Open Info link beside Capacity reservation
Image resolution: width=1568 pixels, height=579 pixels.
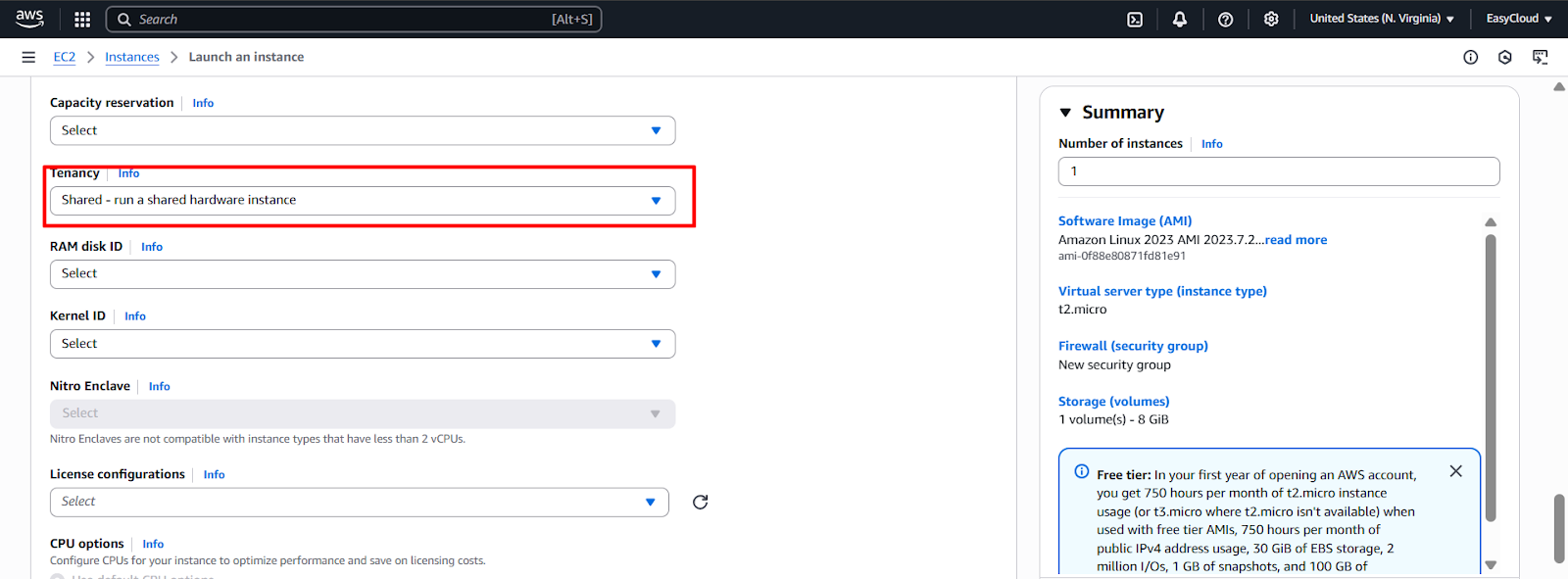point(203,103)
